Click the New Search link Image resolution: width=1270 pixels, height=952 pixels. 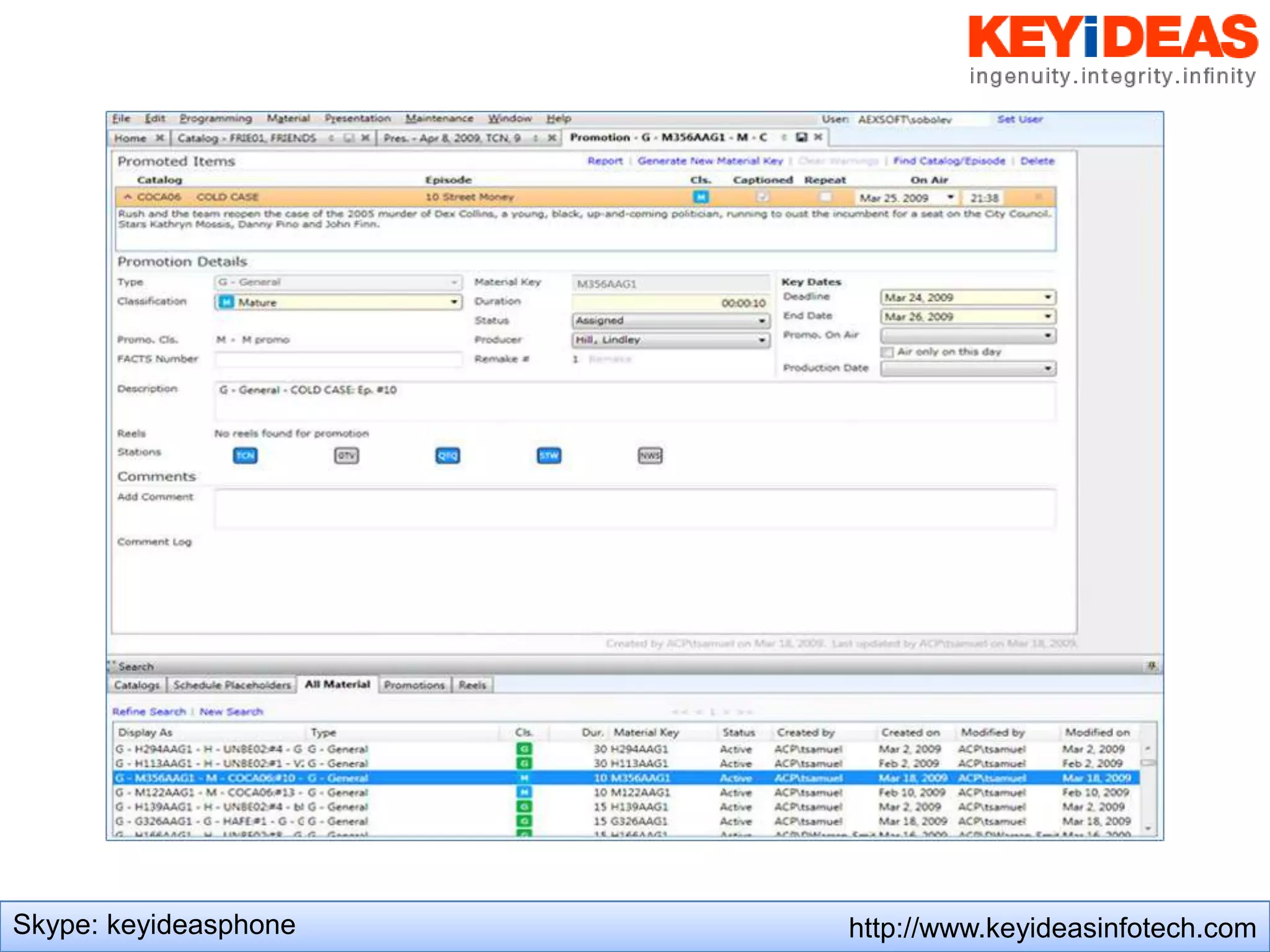(x=231, y=712)
